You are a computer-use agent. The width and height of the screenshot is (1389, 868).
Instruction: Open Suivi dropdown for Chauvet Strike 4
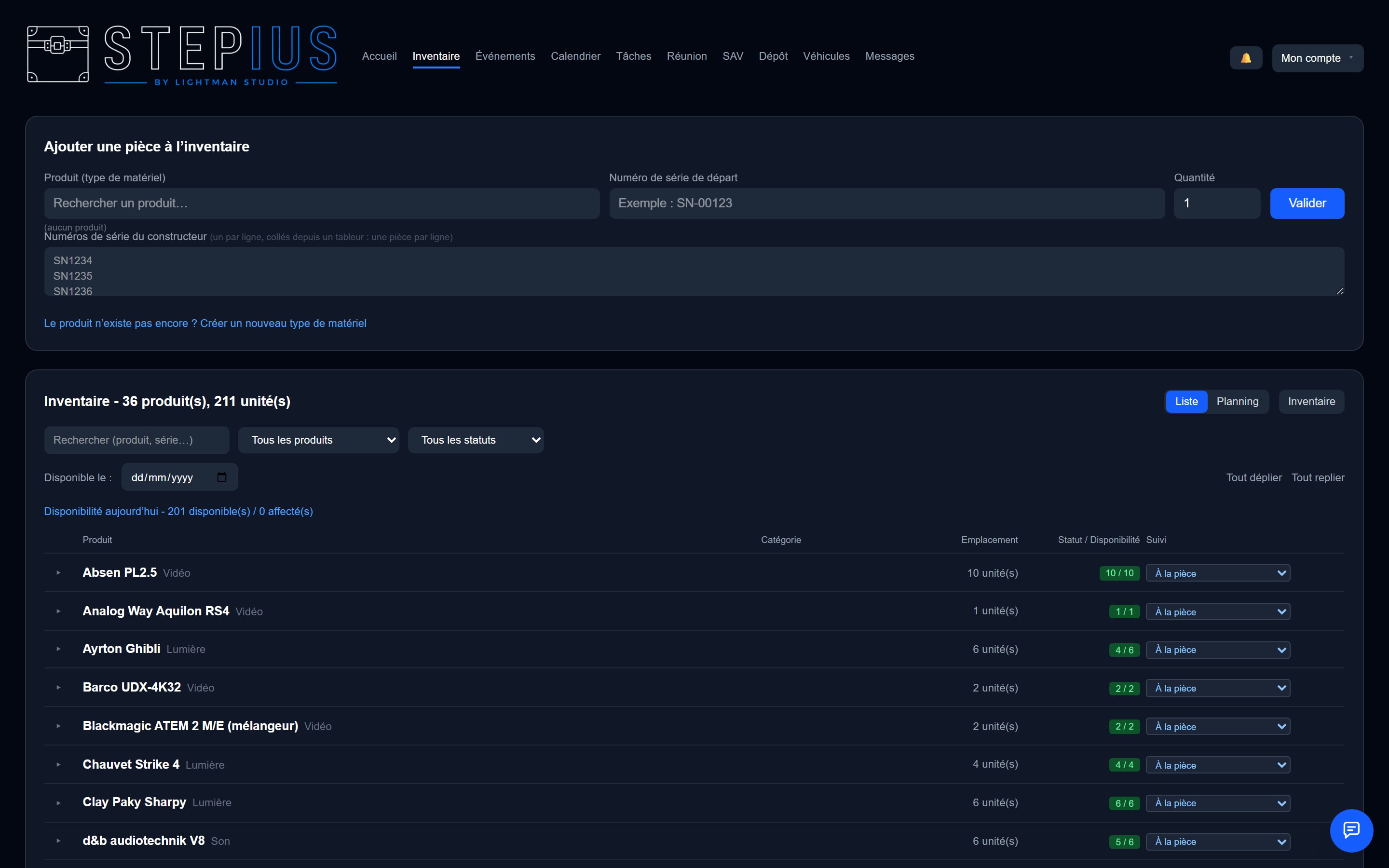[x=1218, y=765]
